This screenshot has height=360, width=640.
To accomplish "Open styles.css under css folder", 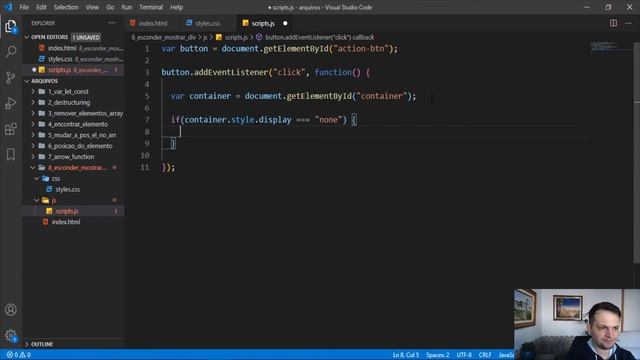I will pos(67,189).
